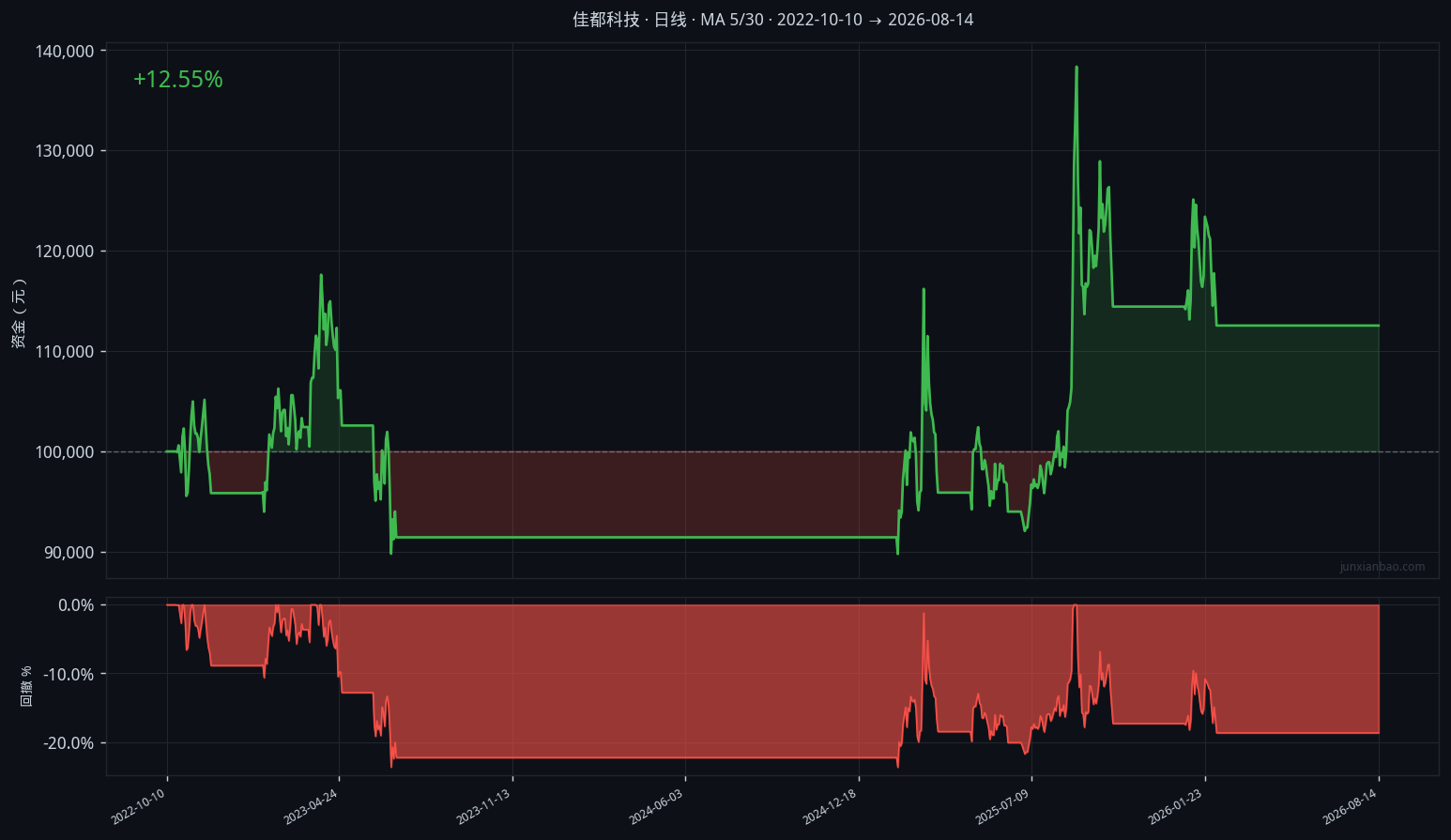Click the 90,000 y-axis tick label
Viewport: 1451px width, 840px height.
click(69, 553)
